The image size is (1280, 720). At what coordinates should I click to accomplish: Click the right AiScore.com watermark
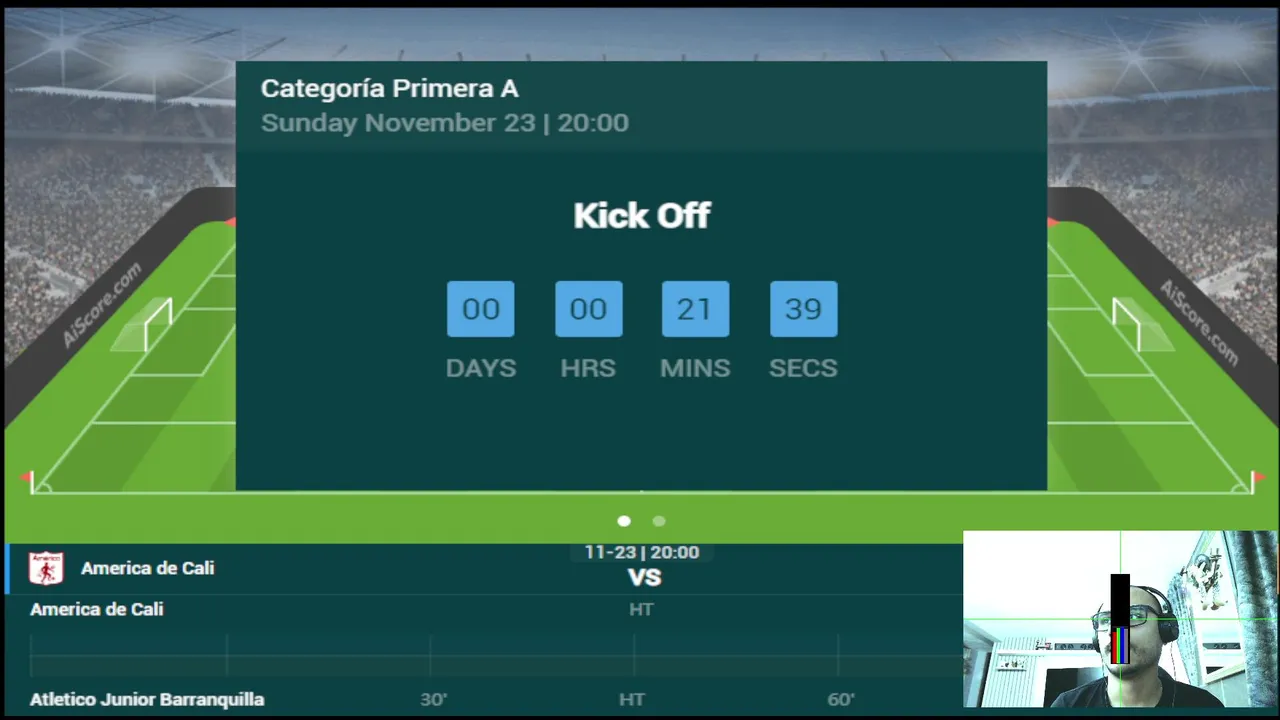pyautogui.click(x=1198, y=322)
